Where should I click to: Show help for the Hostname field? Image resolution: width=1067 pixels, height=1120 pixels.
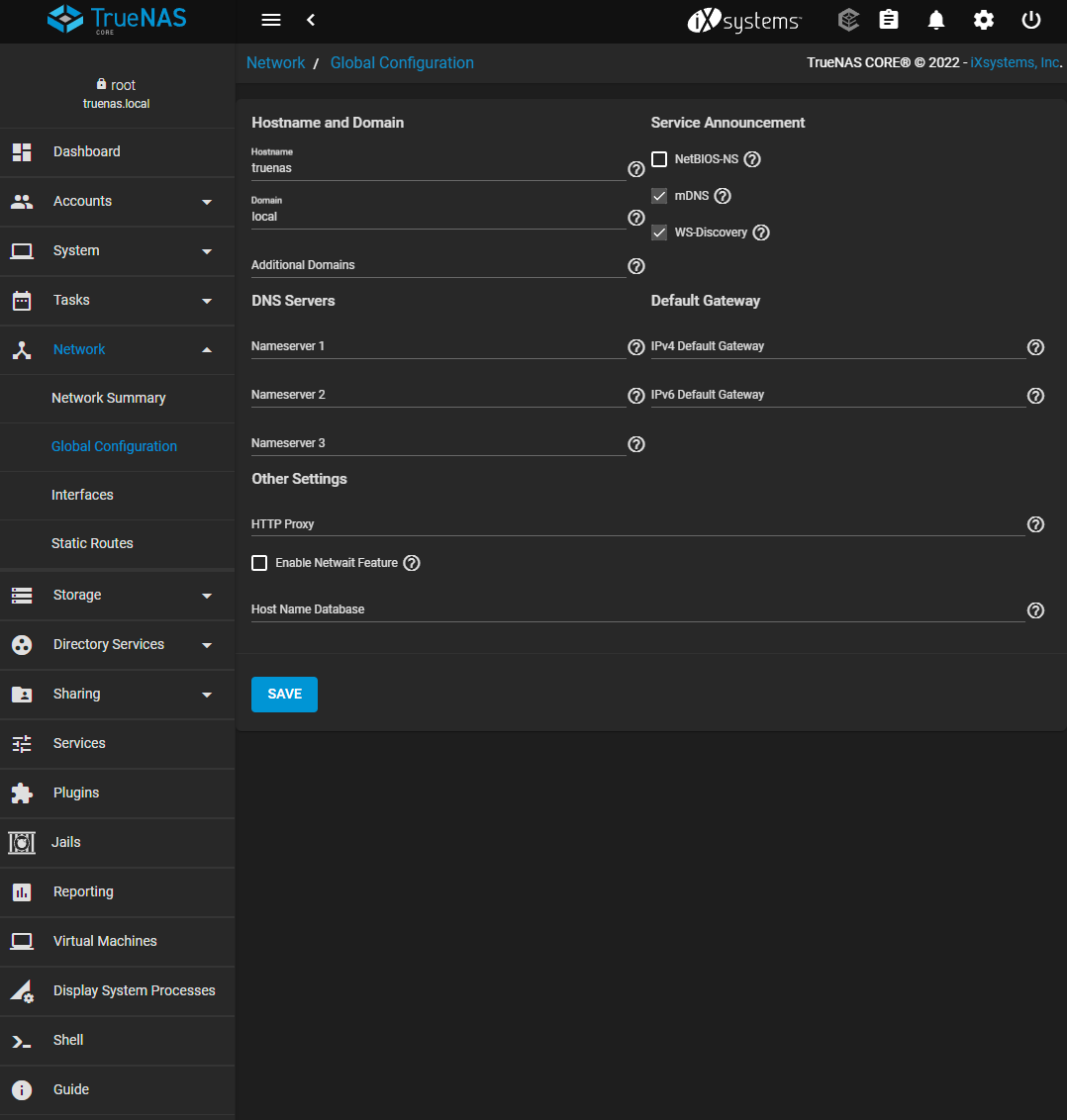click(636, 169)
